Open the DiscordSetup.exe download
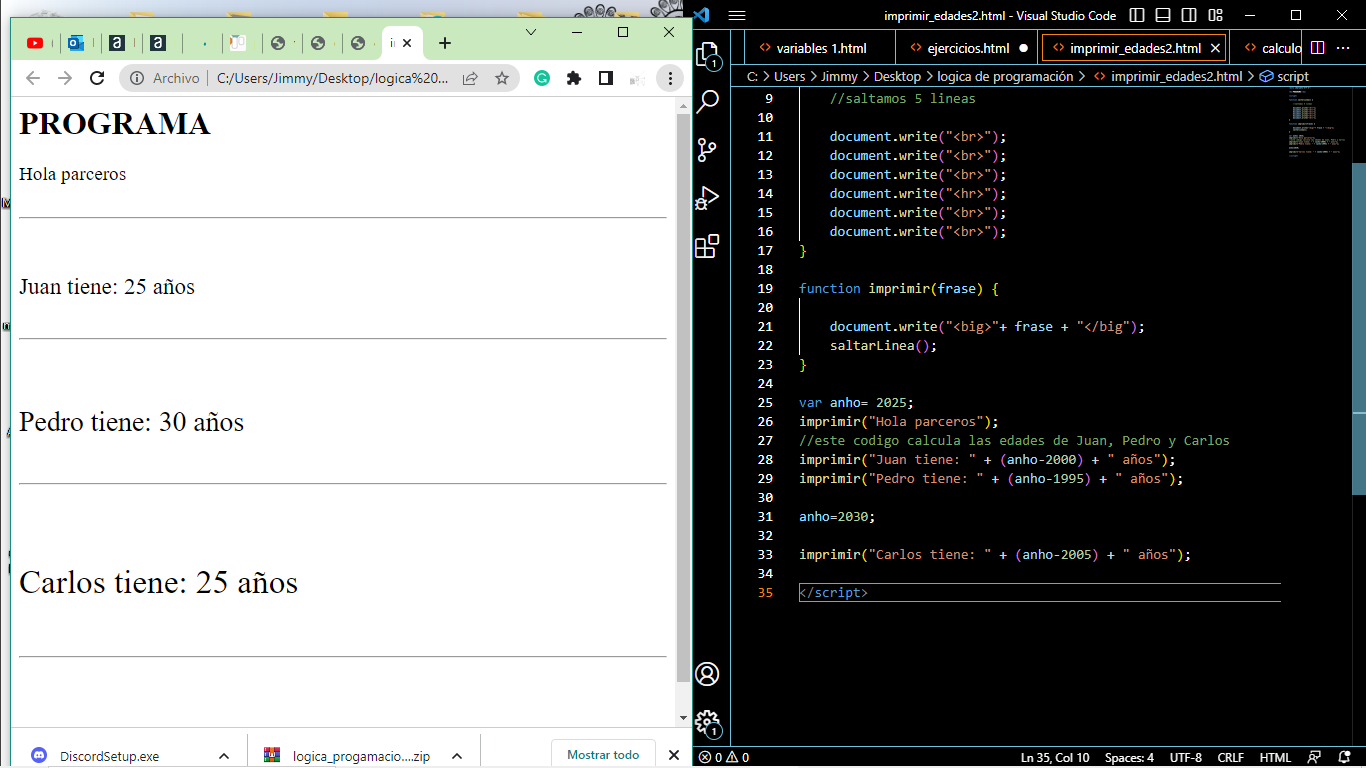This screenshot has height=768, width=1366. [x=110, y=756]
